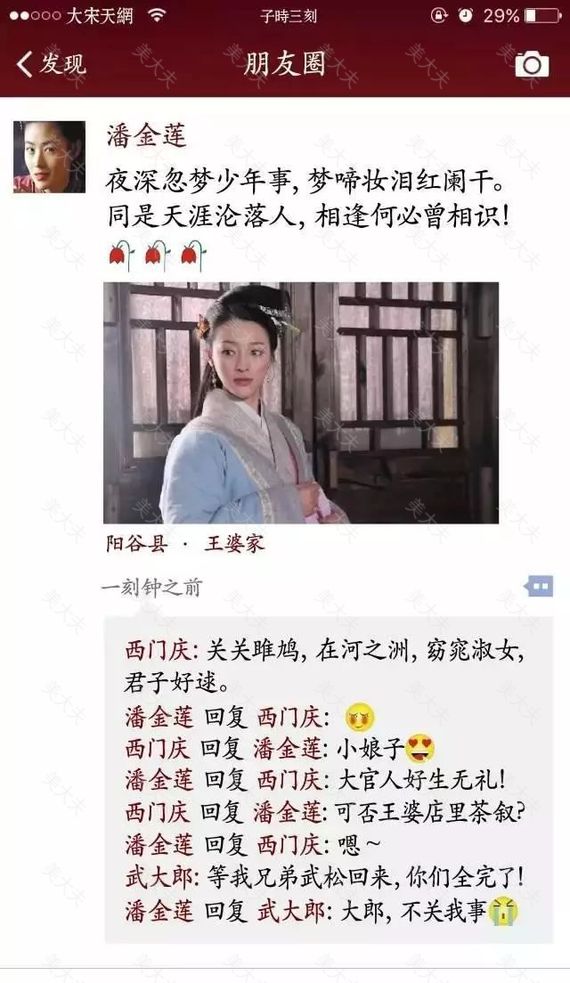Tap the heart-eyes emoji after 小娘子
The image size is (570, 983).
(420, 748)
